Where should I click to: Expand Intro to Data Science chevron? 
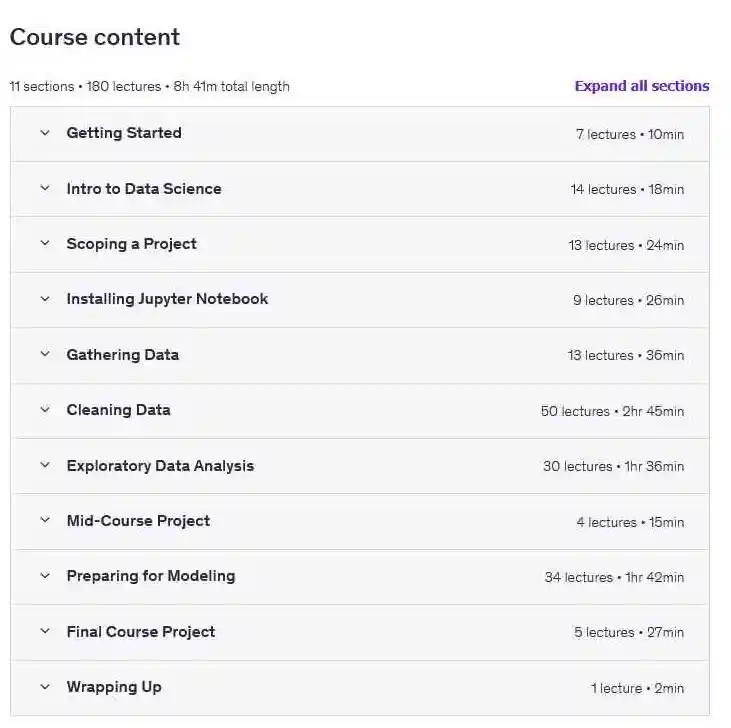point(44,188)
